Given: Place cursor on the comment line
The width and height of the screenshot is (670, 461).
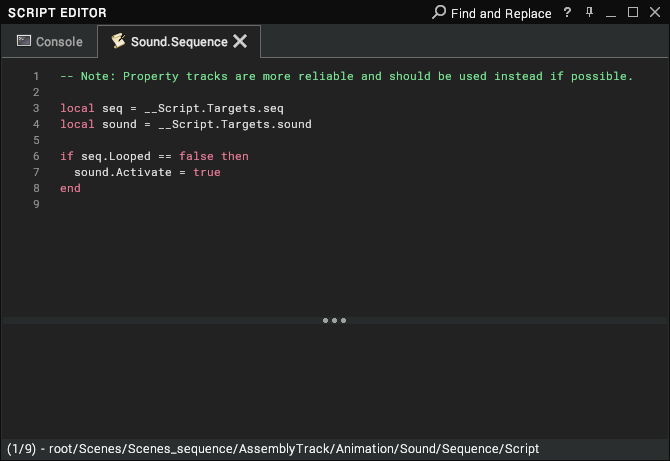Looking at the screenshot, I should tap(346, 76).
